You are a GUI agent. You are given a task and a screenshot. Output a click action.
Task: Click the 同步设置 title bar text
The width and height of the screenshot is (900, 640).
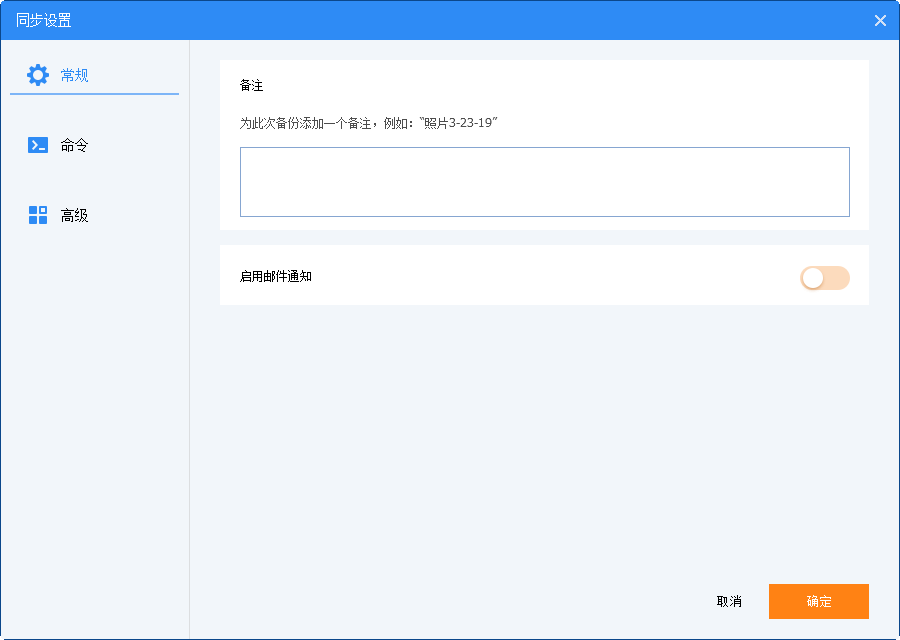44,21
